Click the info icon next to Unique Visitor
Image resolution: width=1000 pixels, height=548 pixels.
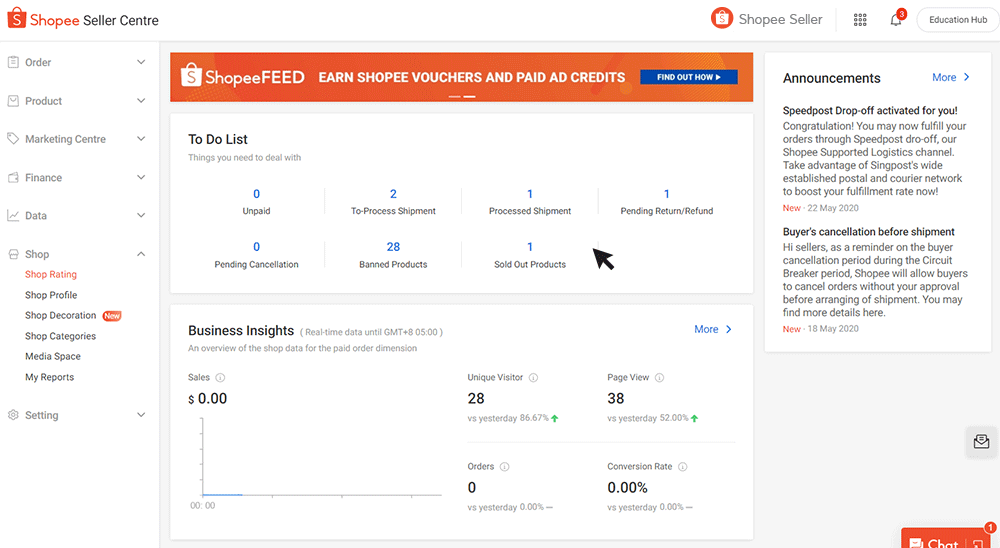(x=533, y=378)
